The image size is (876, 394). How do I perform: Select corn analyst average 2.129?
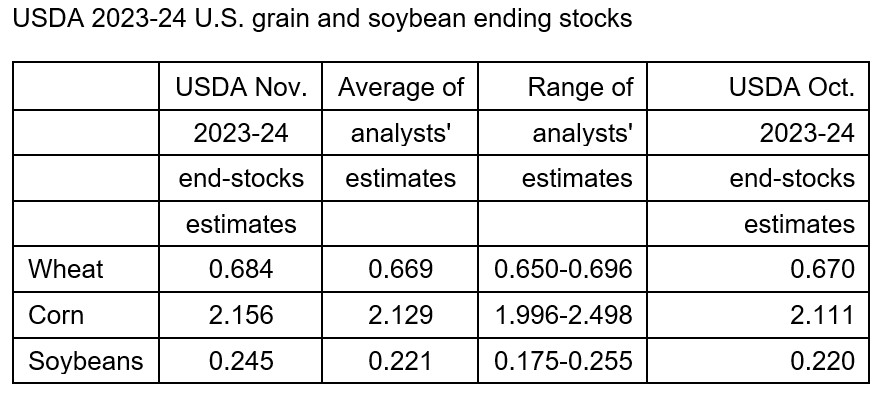pos(401,315)
